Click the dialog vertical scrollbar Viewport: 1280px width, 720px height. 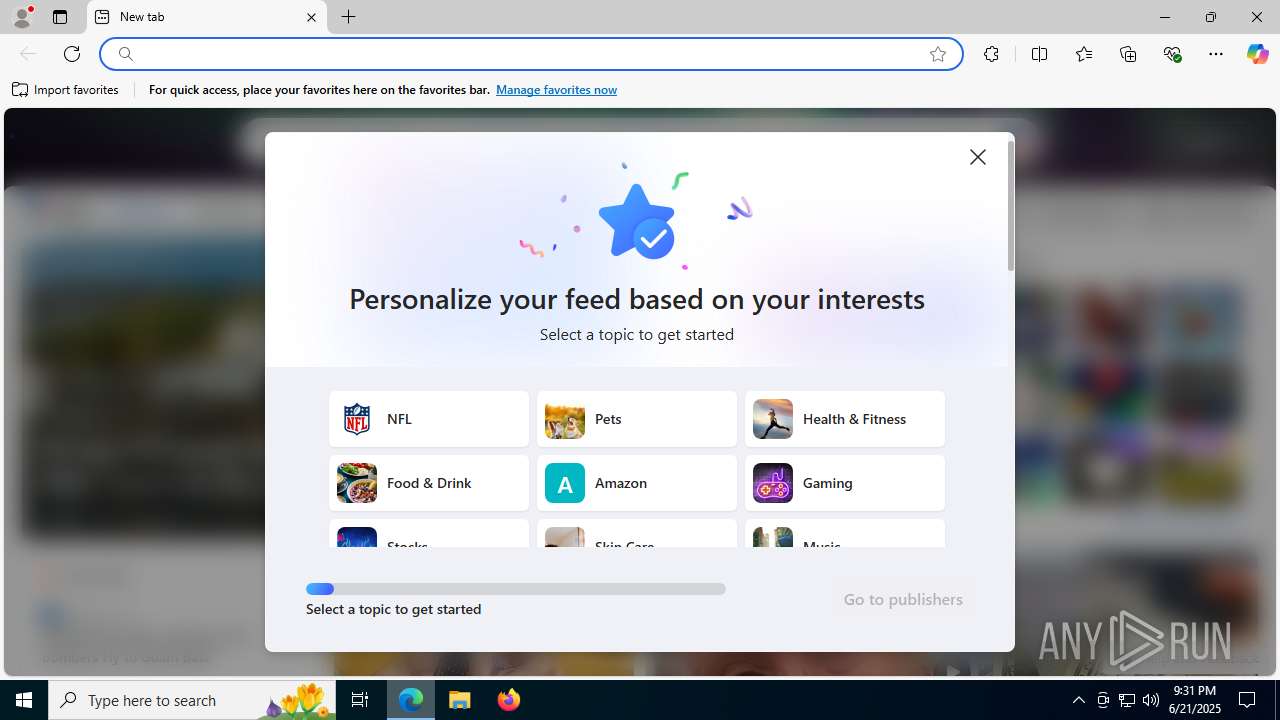point(1011,205)
